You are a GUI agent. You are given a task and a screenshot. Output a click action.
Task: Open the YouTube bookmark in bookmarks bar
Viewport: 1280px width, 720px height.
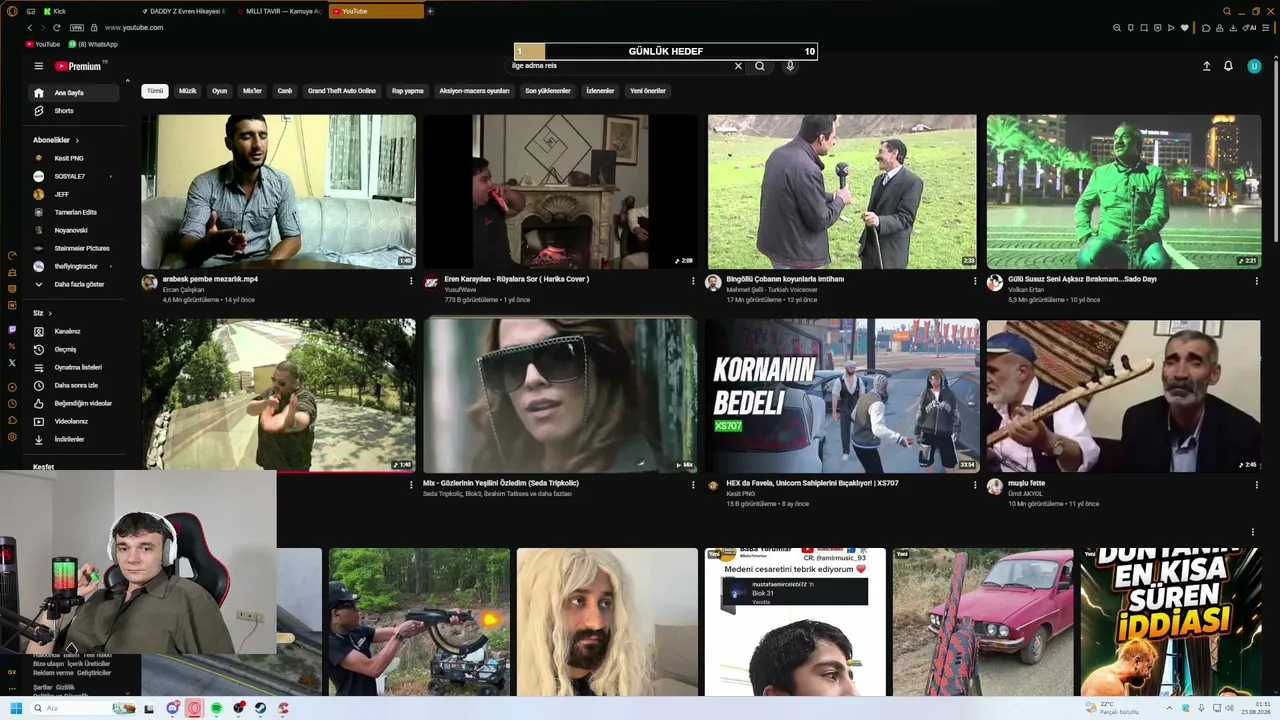point(43,44)
